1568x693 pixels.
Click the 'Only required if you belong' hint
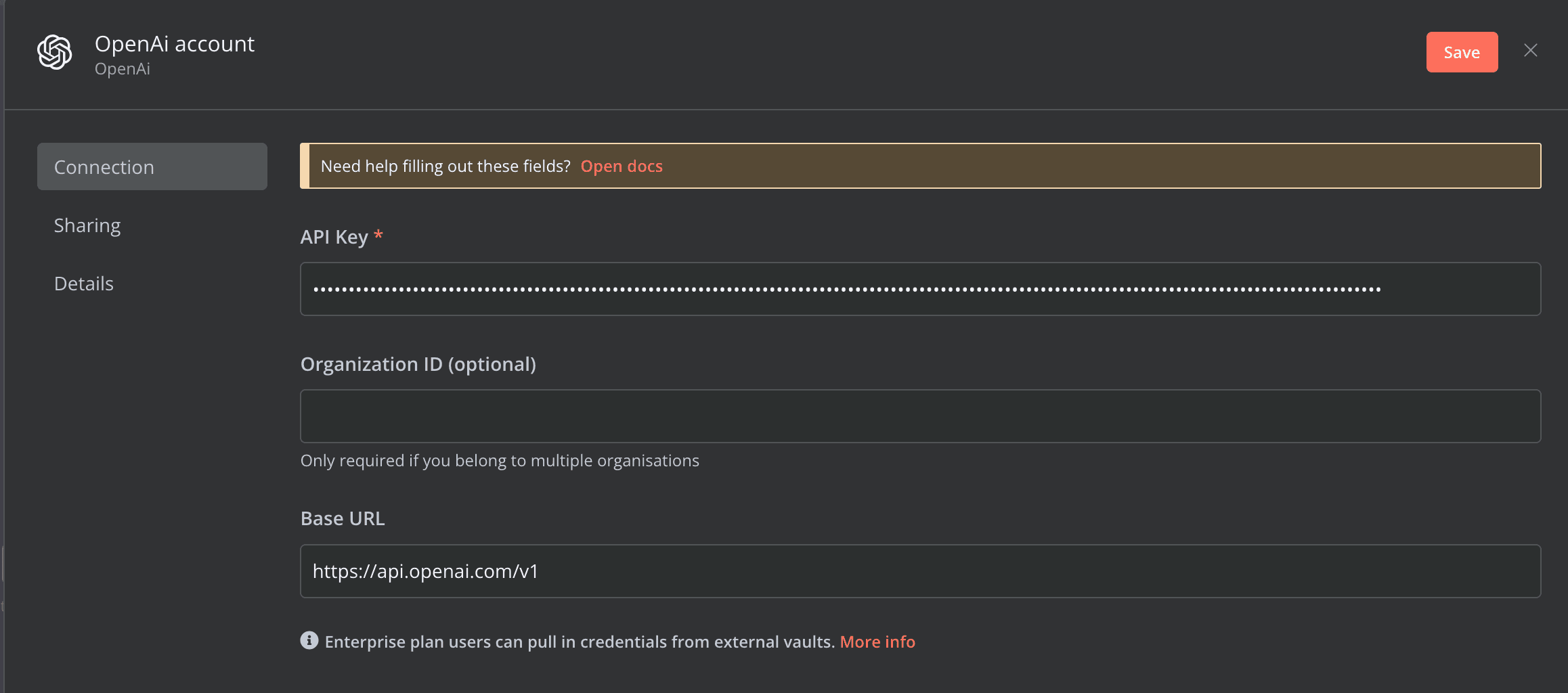(x=500, y=461)
